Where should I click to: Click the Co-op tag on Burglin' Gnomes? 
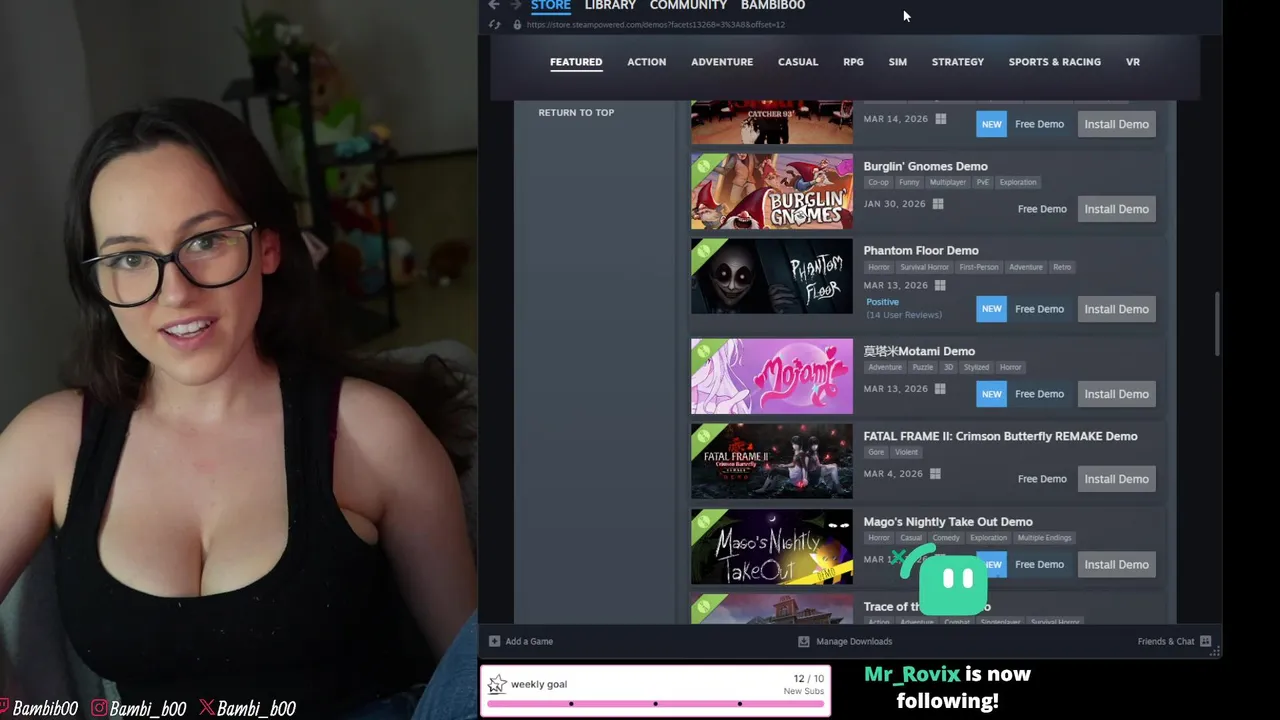pos(878,182)
